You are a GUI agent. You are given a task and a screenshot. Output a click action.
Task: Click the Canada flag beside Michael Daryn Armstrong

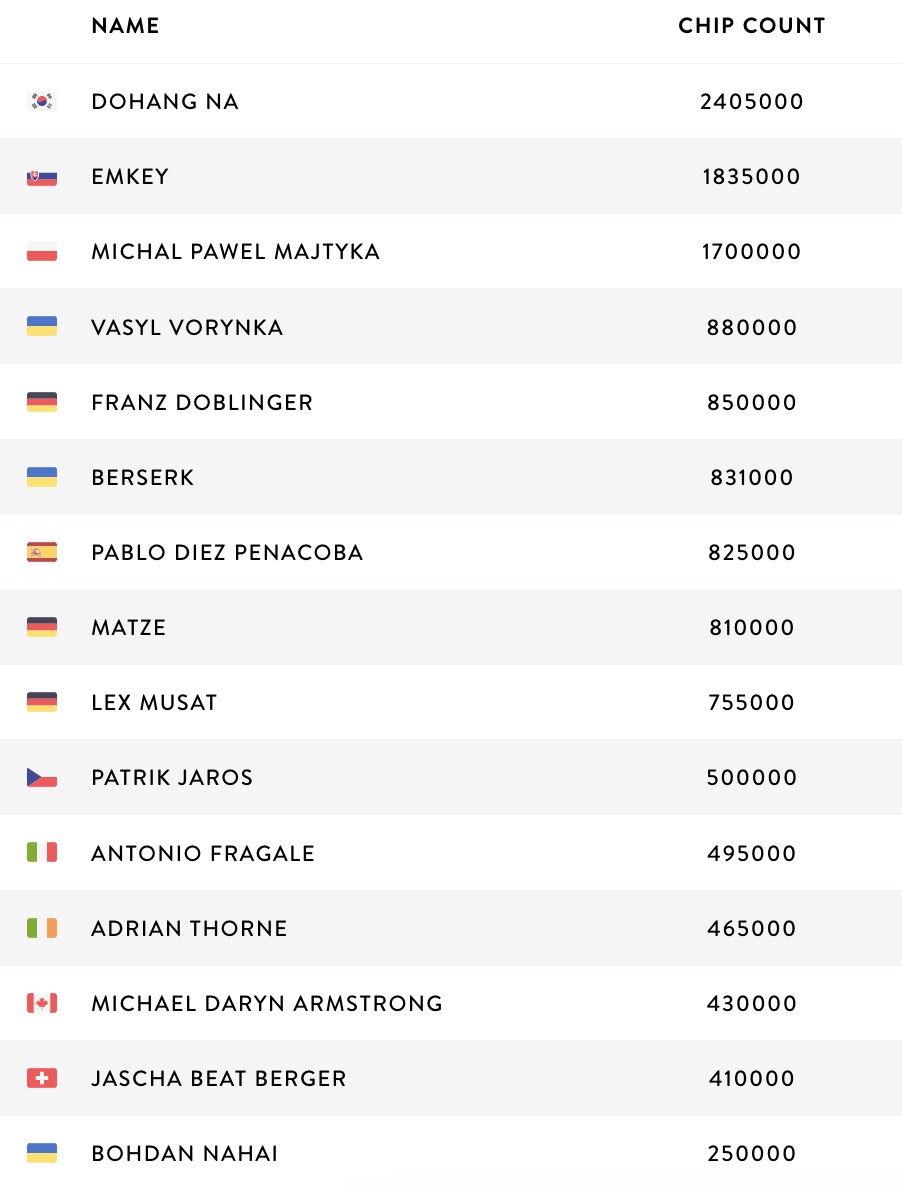tap(42, 1003)
